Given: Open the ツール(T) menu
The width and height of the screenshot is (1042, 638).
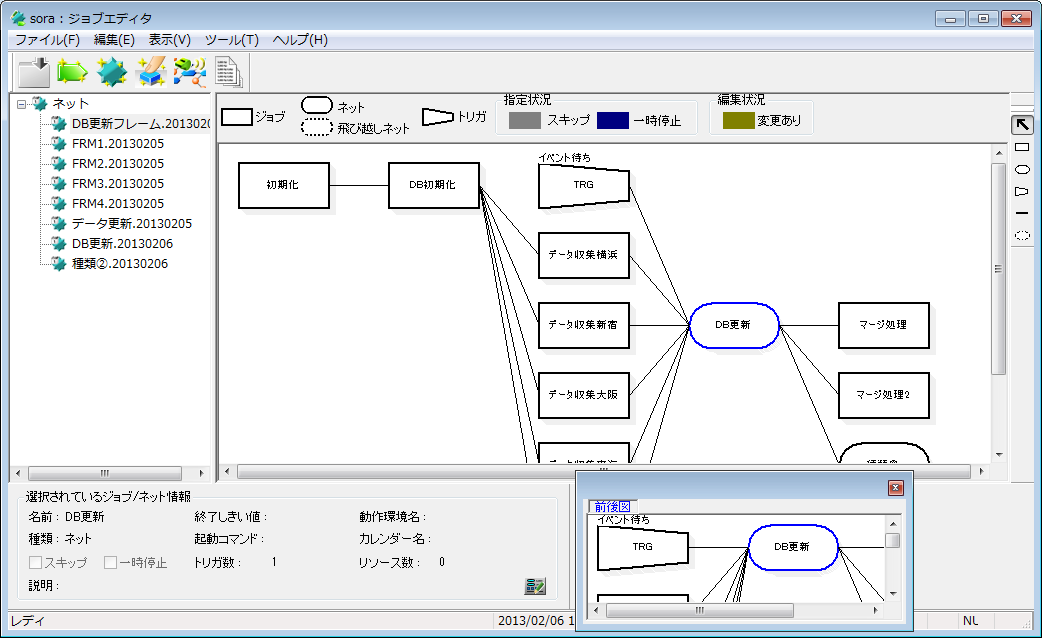Looking at the screenshot, I should 231,40.
